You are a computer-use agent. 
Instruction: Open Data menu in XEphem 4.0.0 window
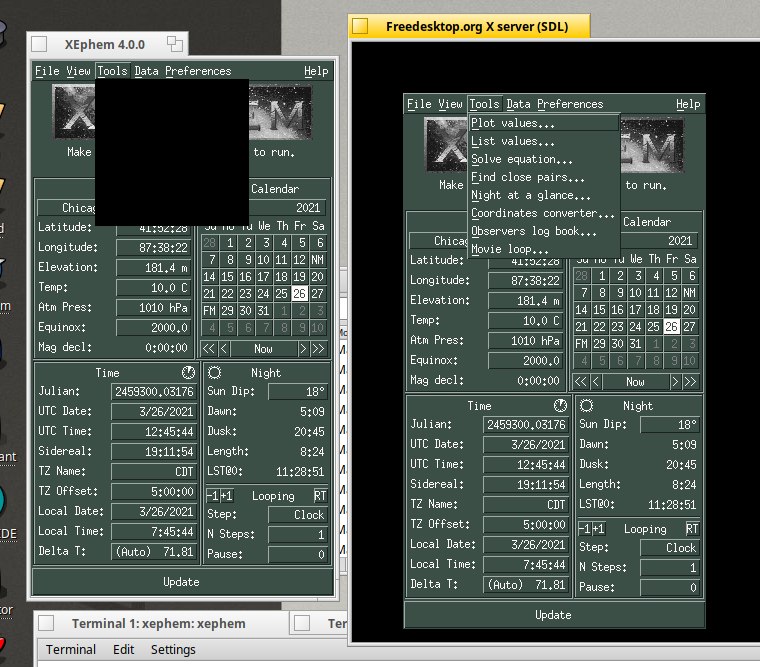[x=146, y=71]
